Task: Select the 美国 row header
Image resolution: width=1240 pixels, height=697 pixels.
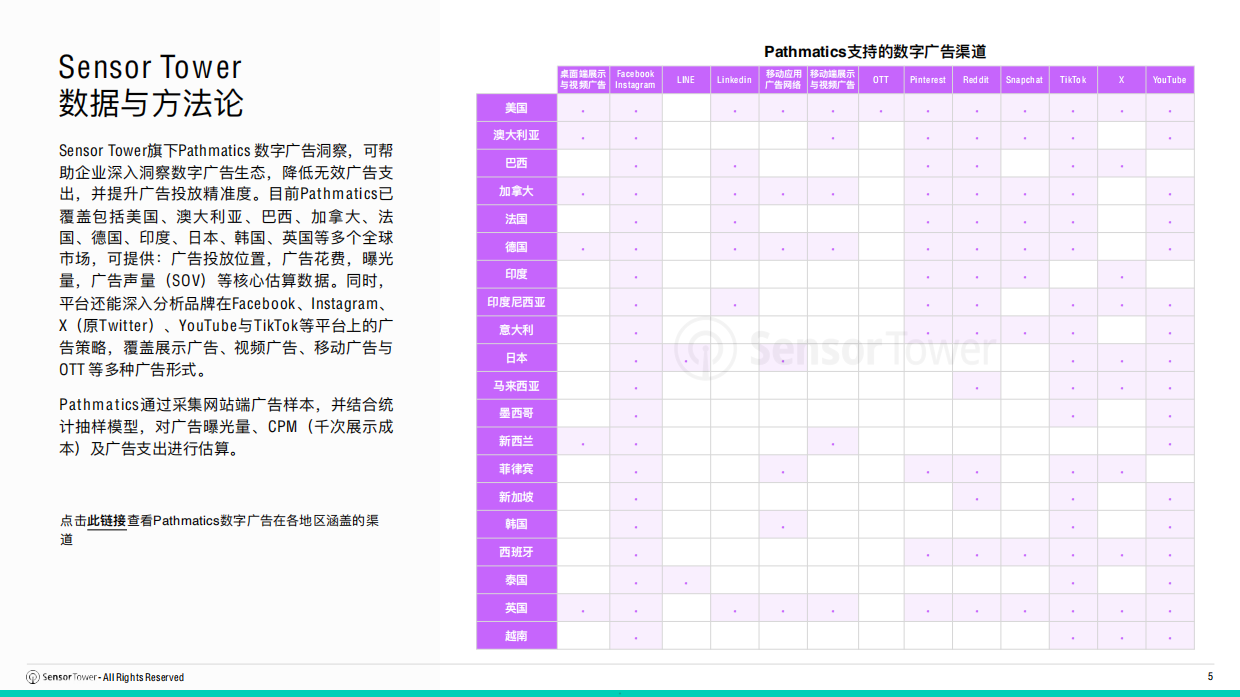Action: click(x=516, y=108)
